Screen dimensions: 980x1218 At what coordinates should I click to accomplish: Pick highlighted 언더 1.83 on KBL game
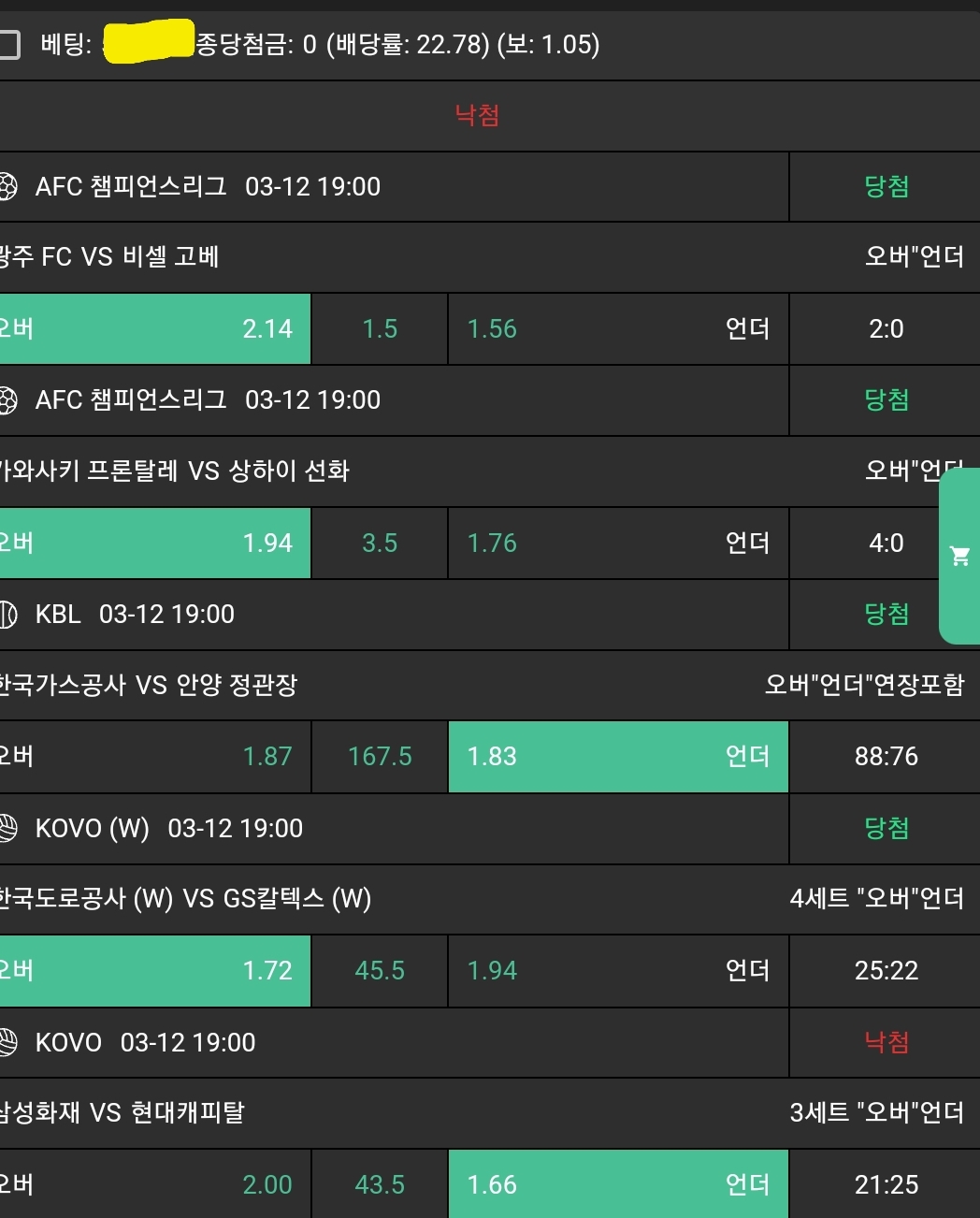(618, 757)
